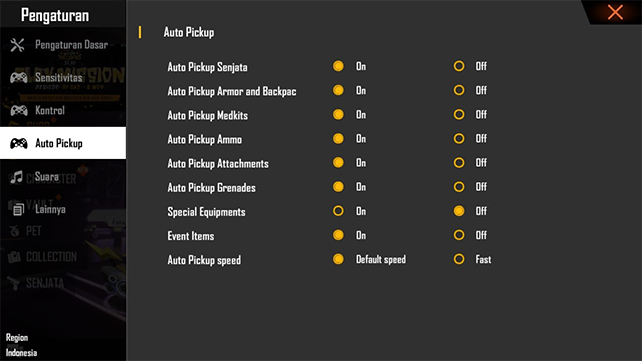Image resolution: width=642 pixels, height=361 pixels.
Task: Enable Special Equipments On option
Action: (x=338, y=211)
